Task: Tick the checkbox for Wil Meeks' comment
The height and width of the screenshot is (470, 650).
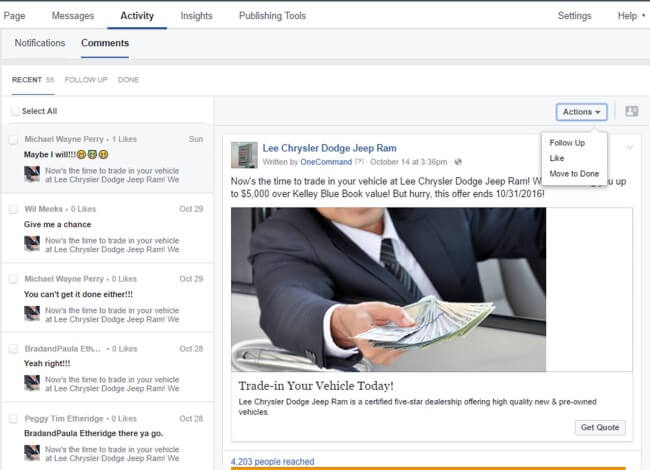Action: [13, 209]
